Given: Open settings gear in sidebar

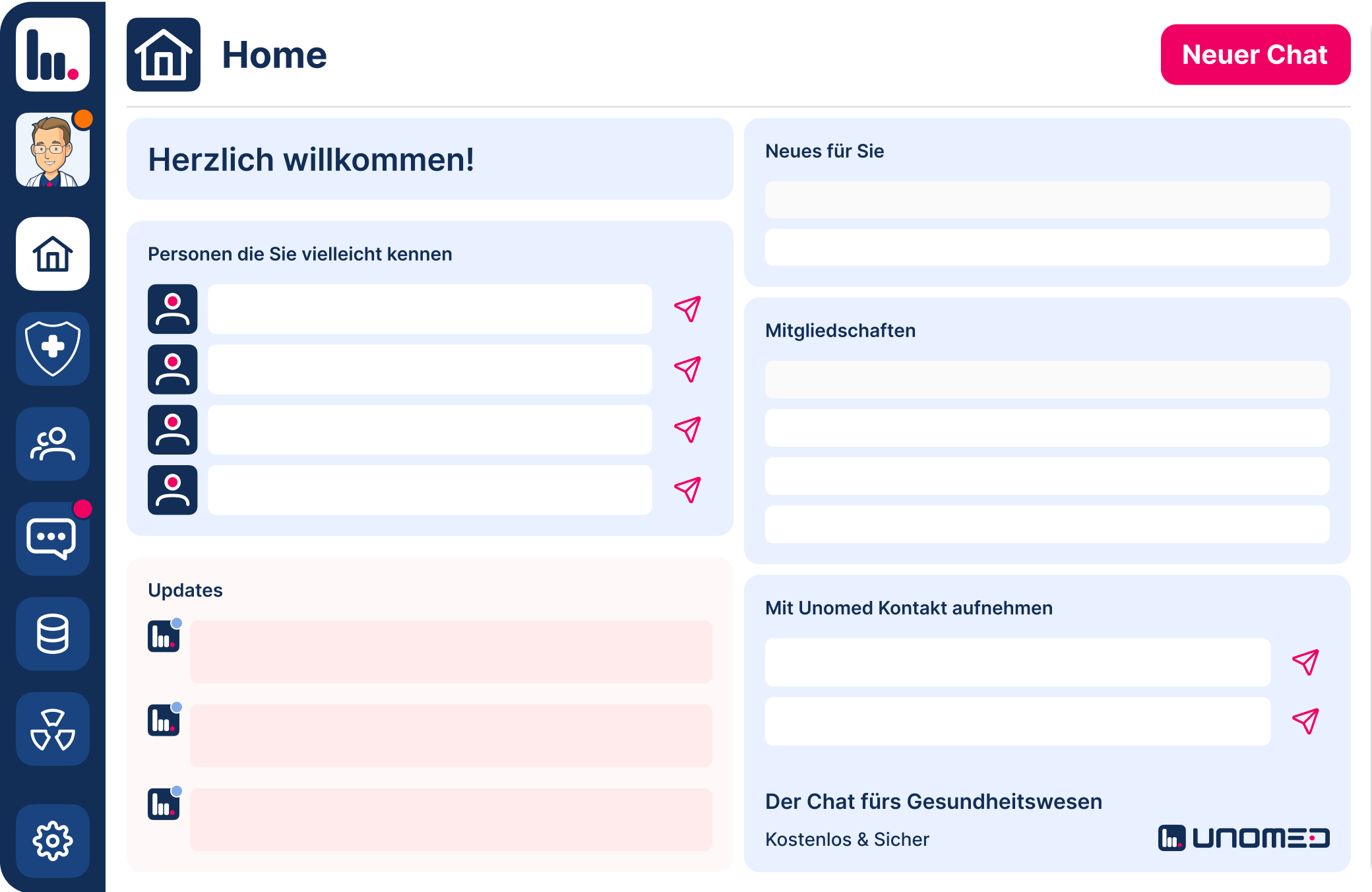Looking at the screenshot, I should point(53,841).
